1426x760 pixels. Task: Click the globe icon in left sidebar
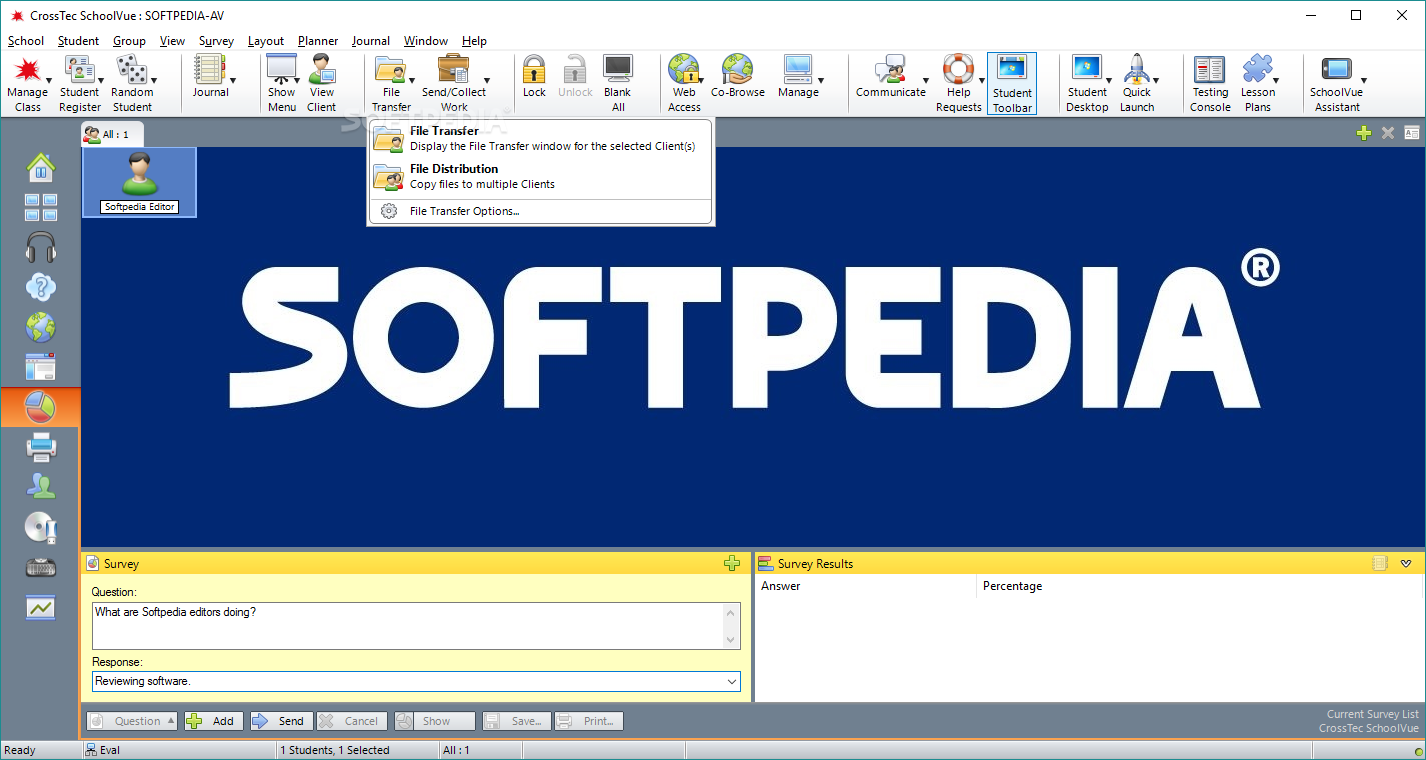(41, 327)
